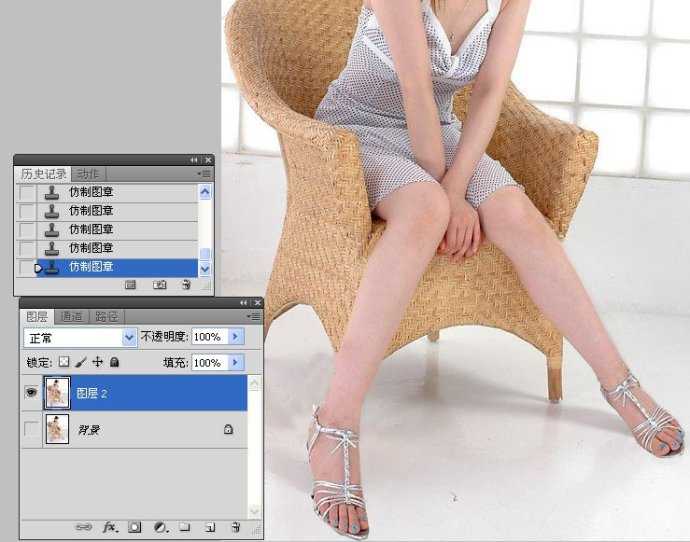Lock transparent pixels of 图层 2
This screenshot has width=690, height=542.
pyautogui.click(x=64, y=362)
